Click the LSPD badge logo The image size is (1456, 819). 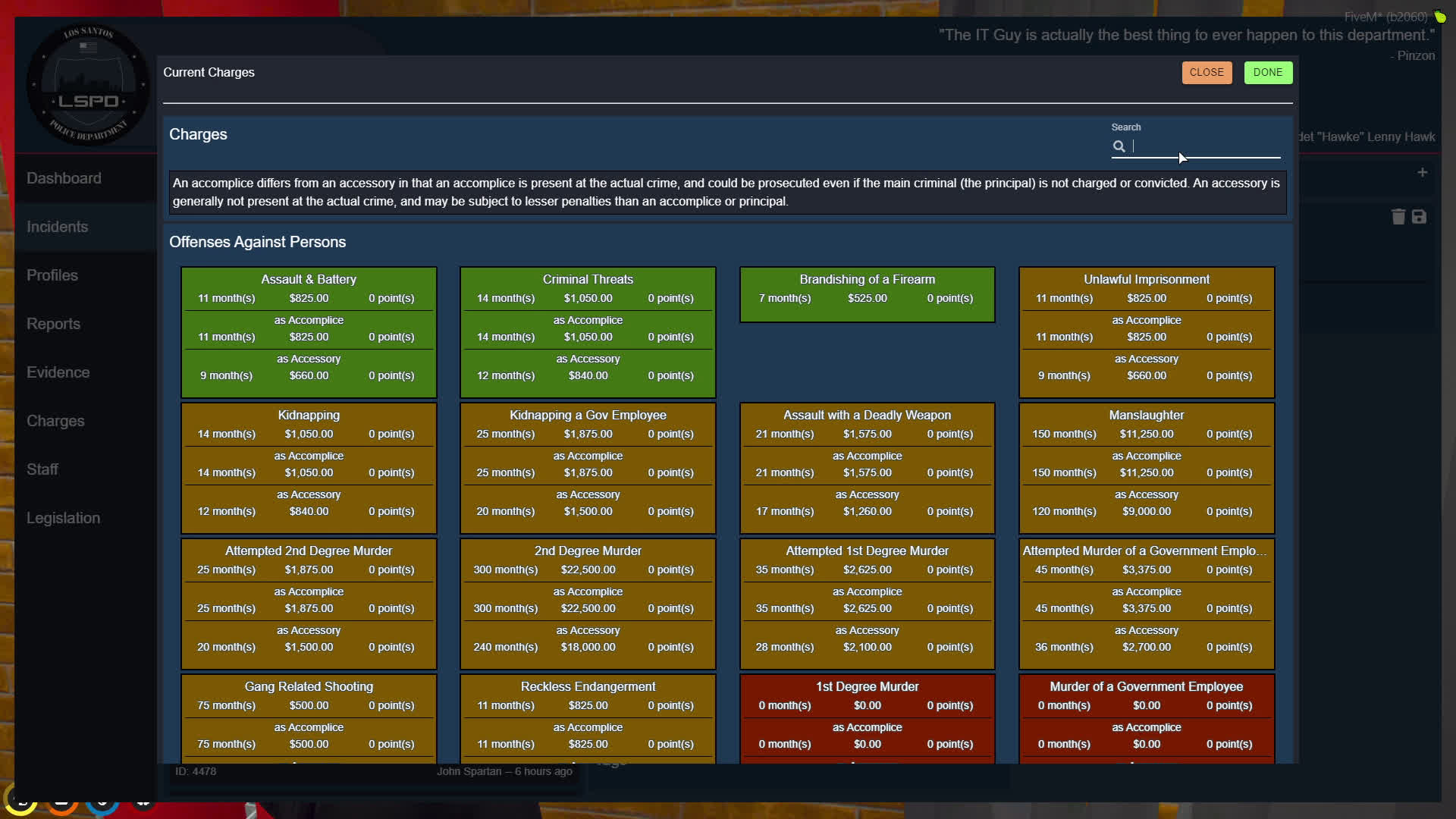89,85
